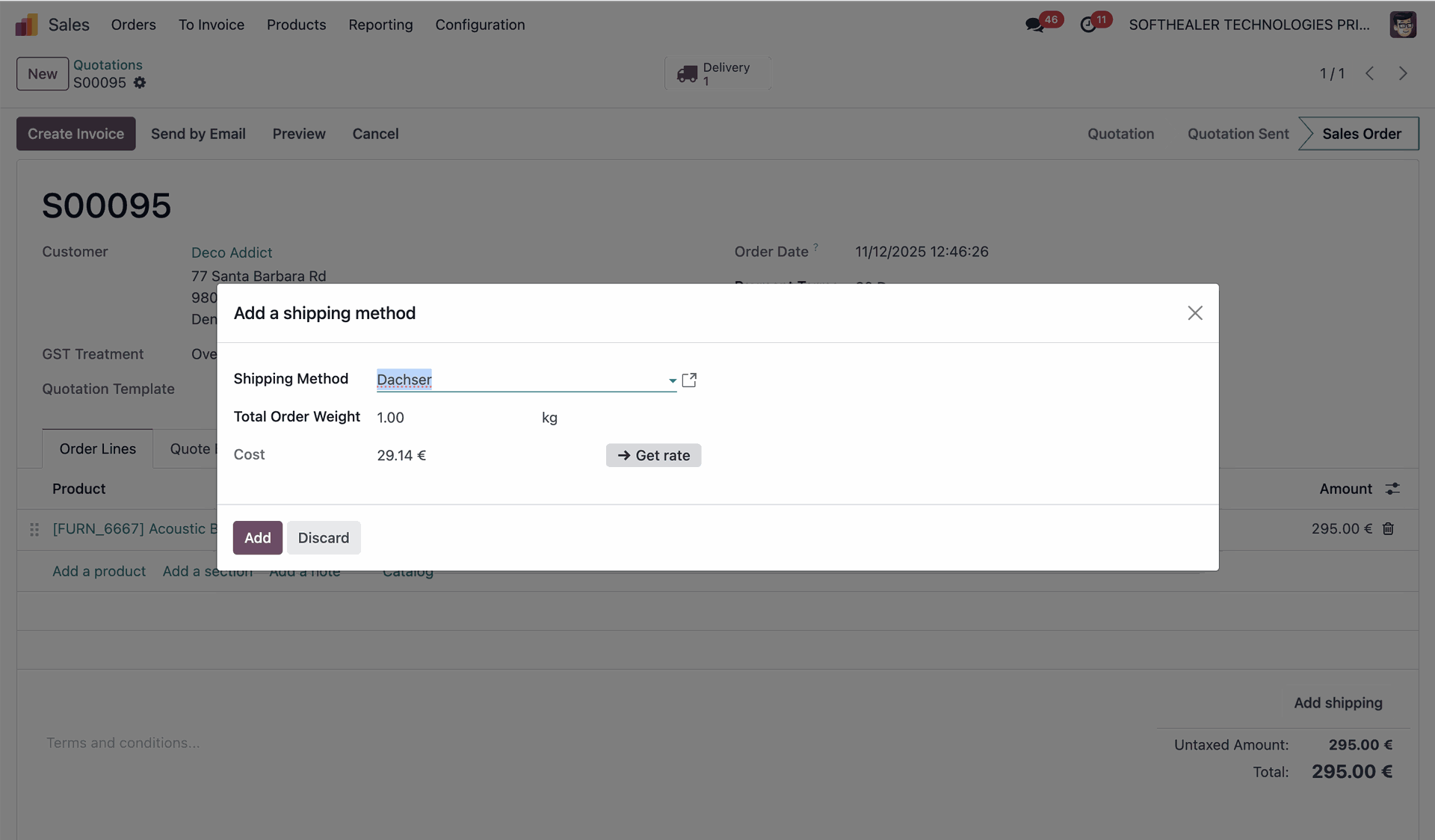The image size is (1435, 840).
Task: Click Add to confirm shipping method
Action: [257, 538]
